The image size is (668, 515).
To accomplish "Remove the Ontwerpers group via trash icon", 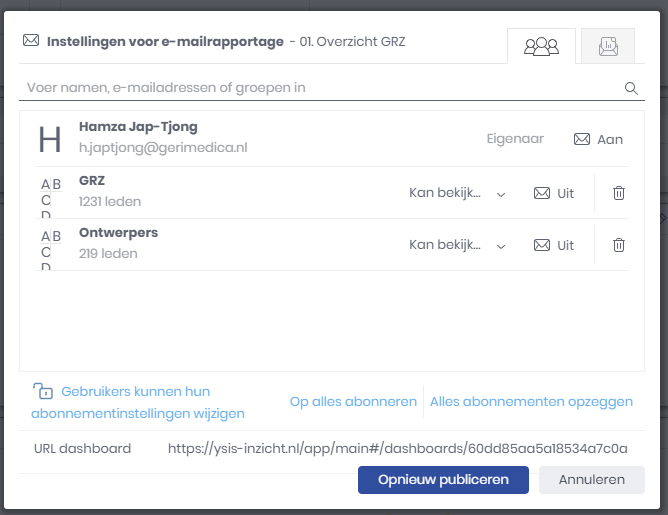I will [x=619, y=245].
